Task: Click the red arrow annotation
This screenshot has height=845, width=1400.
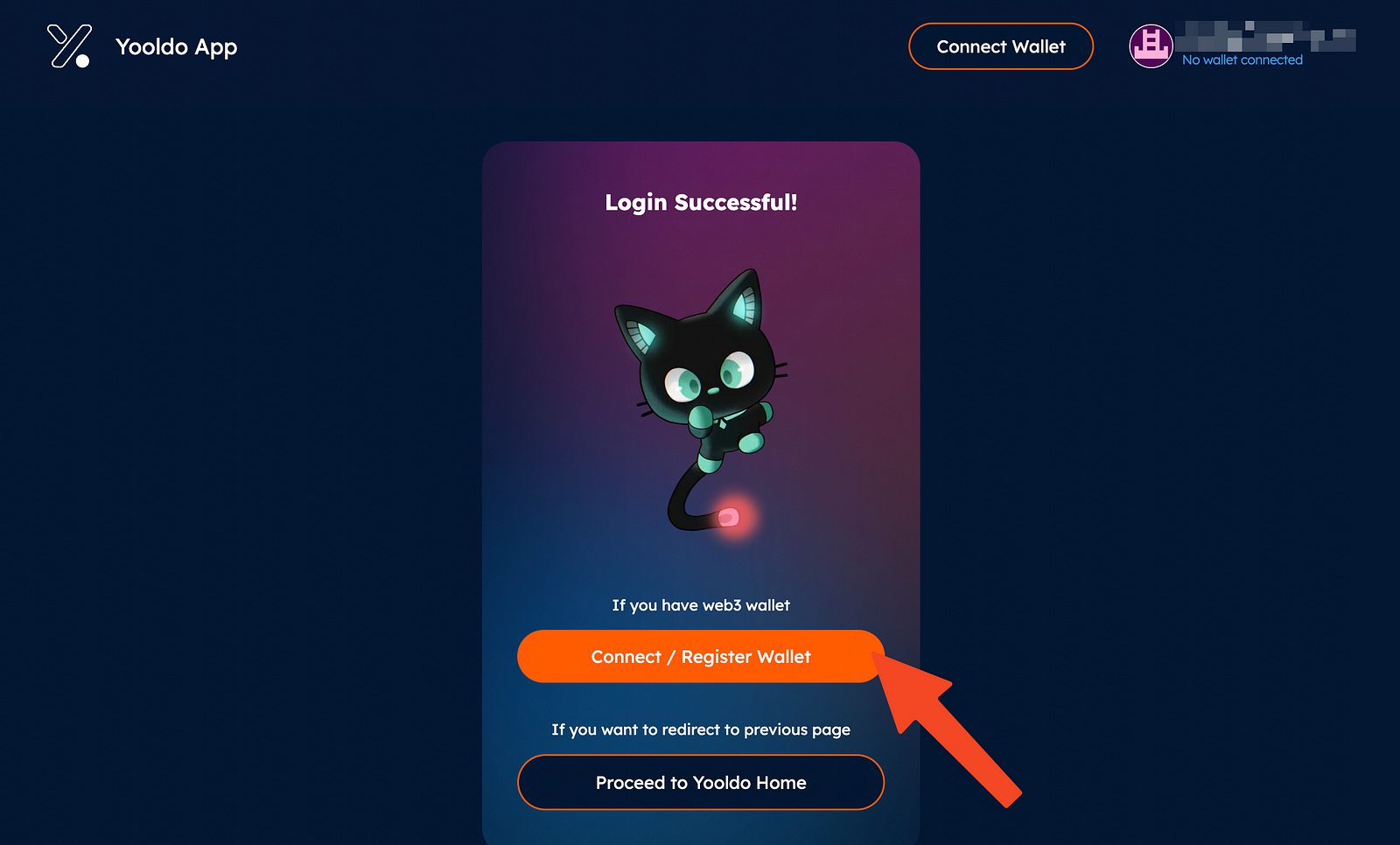Action: (948, 727)
